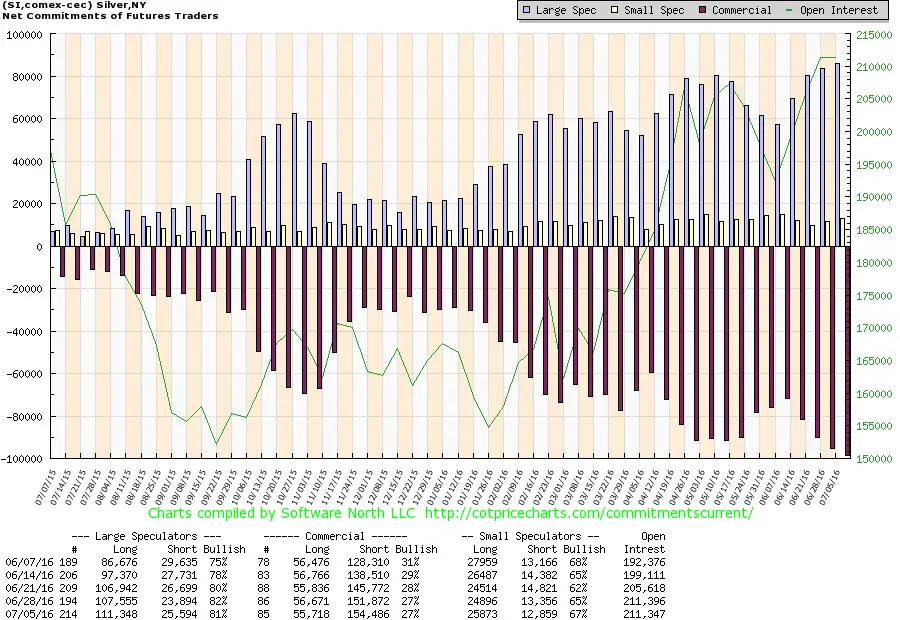Select the "Commercial" legend label

[742, 10]
